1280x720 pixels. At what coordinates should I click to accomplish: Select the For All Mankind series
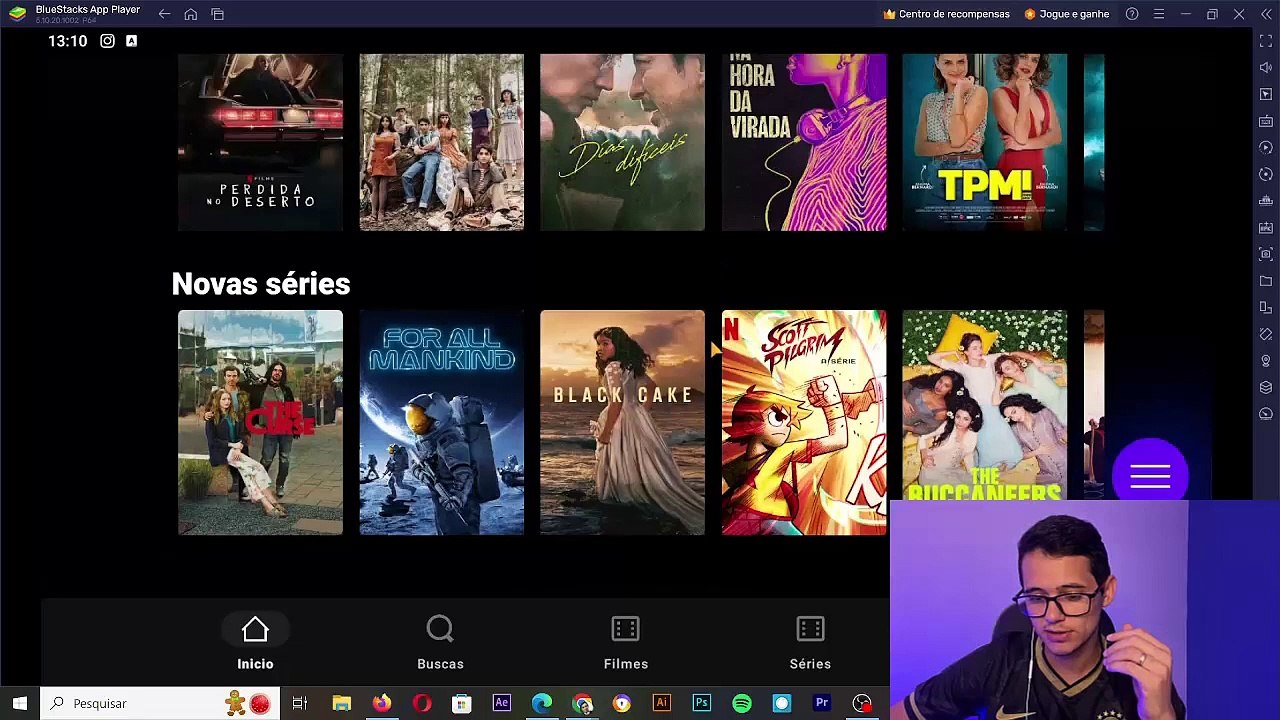(x=441, y=422)
